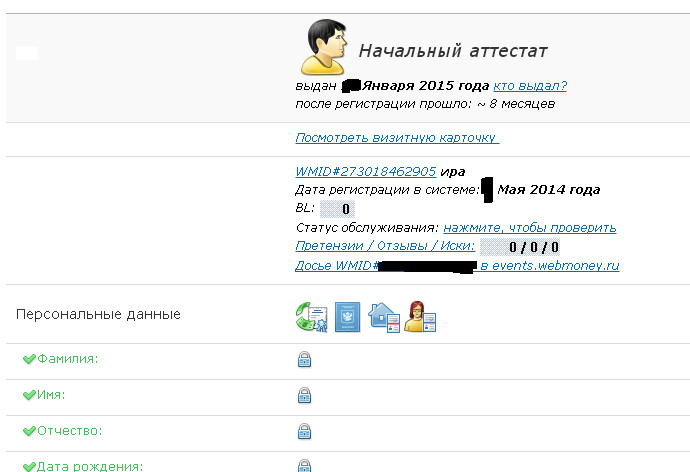Click green checkmark next to Дата рождения
The height and width of the screenshot is (472, 690).
(x=29, y=467)
